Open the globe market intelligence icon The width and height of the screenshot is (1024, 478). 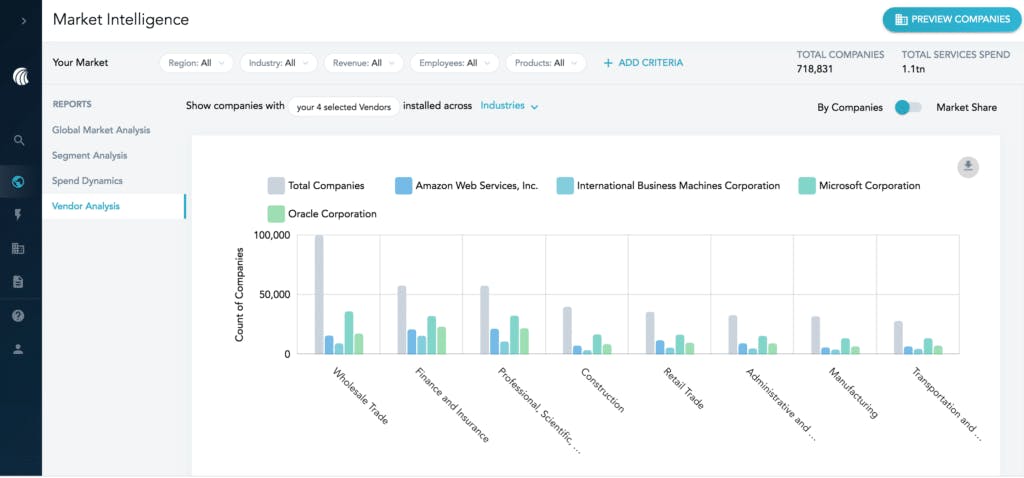click(19, 181)
